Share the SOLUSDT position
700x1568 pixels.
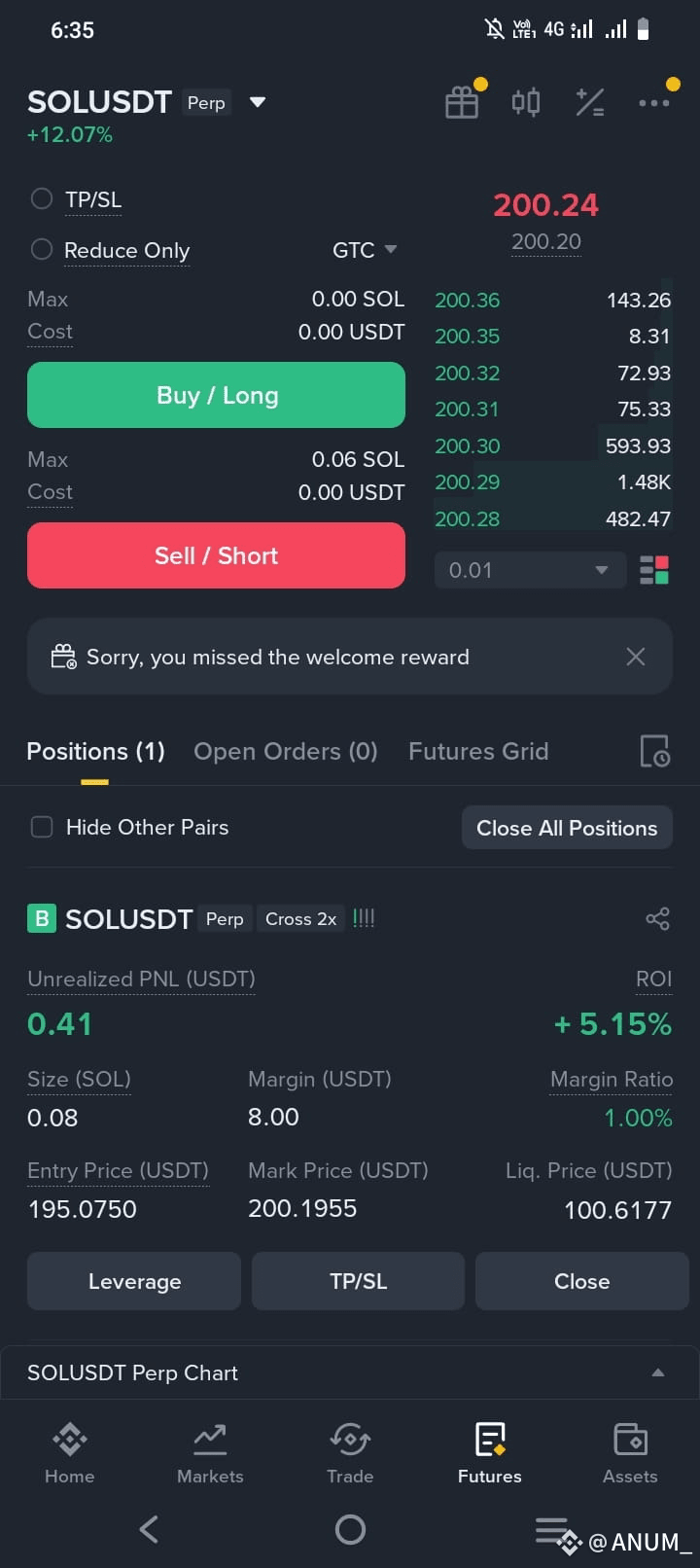(657, 918)
